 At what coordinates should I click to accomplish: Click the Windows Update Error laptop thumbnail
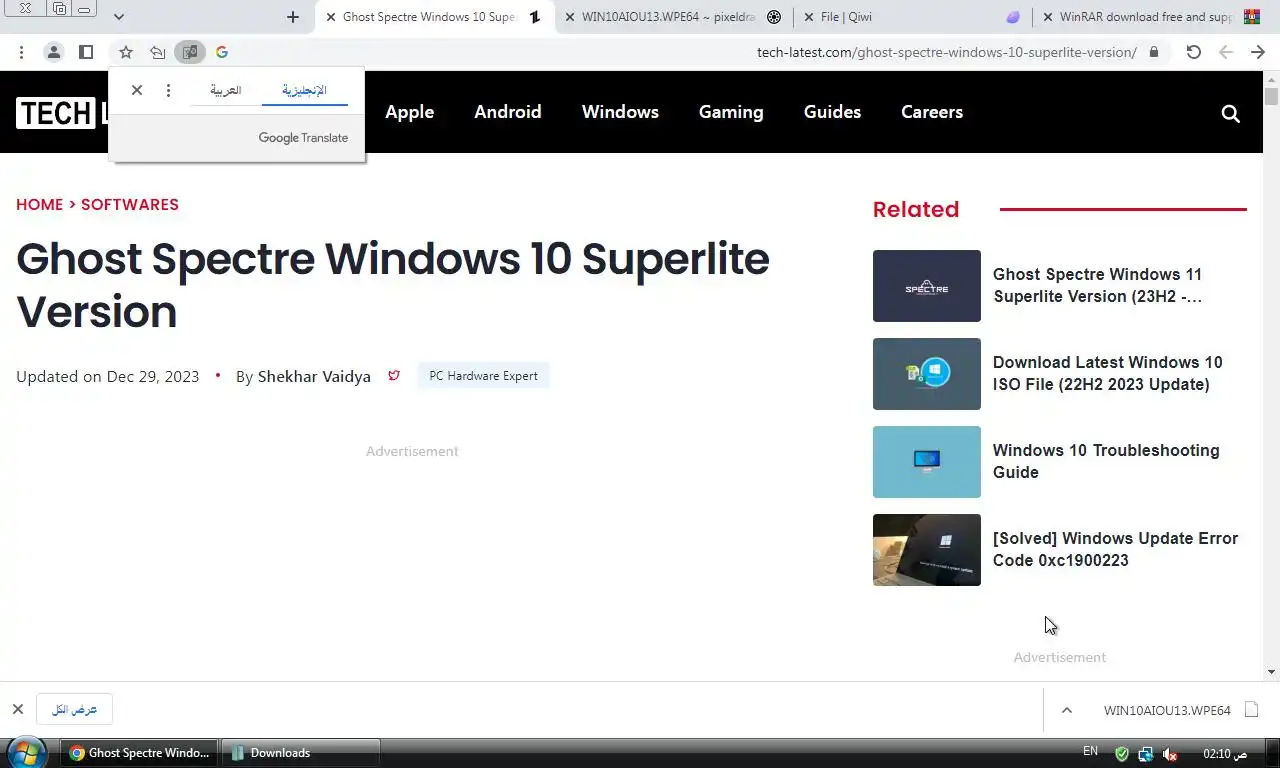pyautogui.click(x=927, y=550)
